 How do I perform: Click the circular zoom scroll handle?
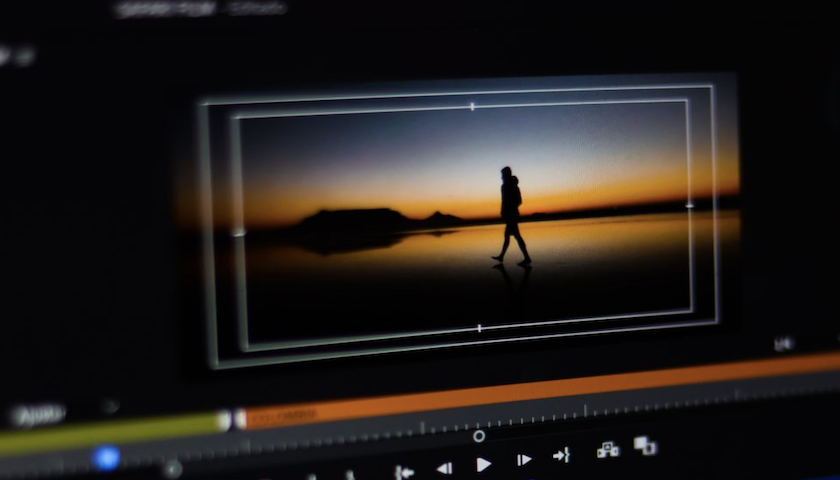[x=479, y=437]
